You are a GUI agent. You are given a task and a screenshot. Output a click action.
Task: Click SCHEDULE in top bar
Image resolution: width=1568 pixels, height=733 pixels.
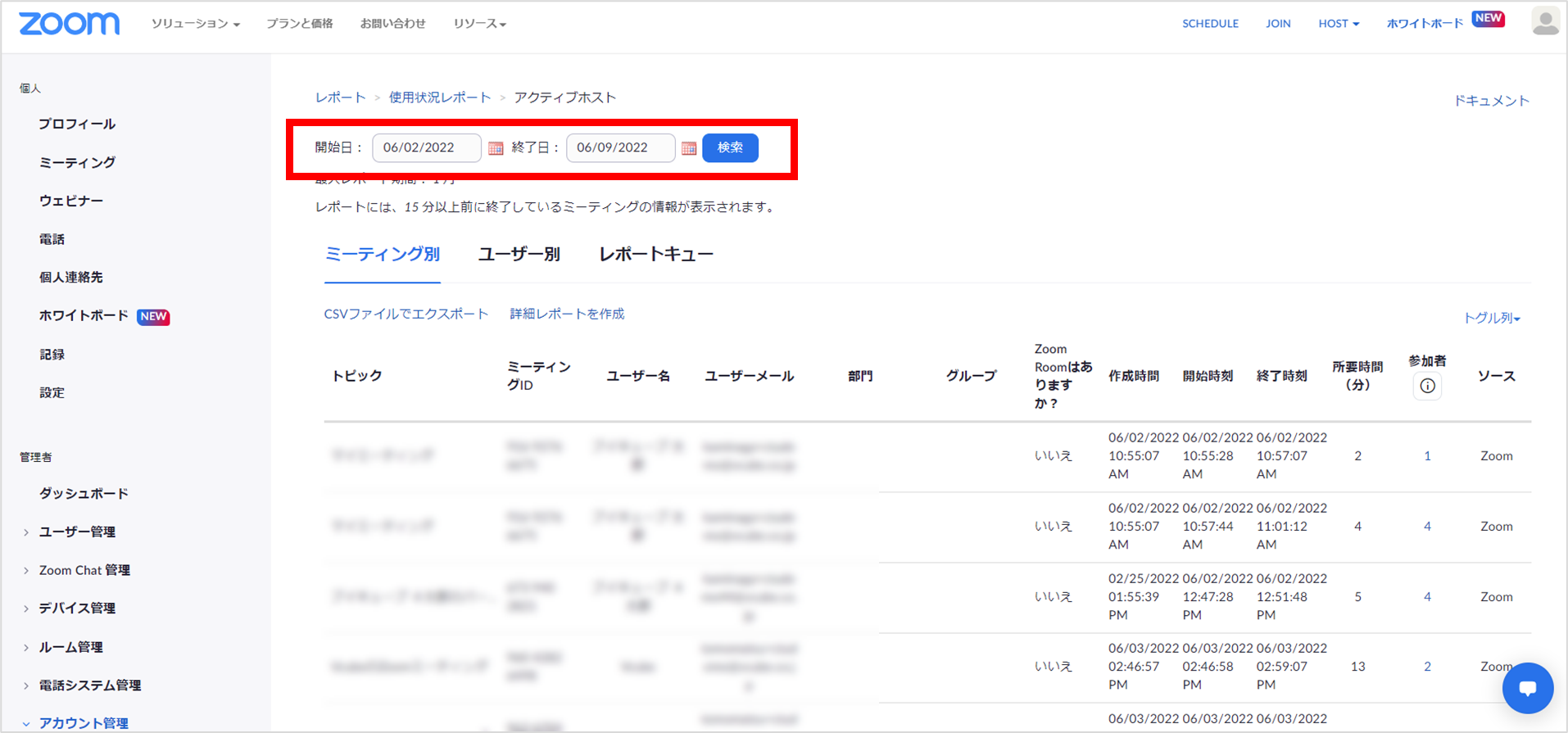click(1210, 24)
